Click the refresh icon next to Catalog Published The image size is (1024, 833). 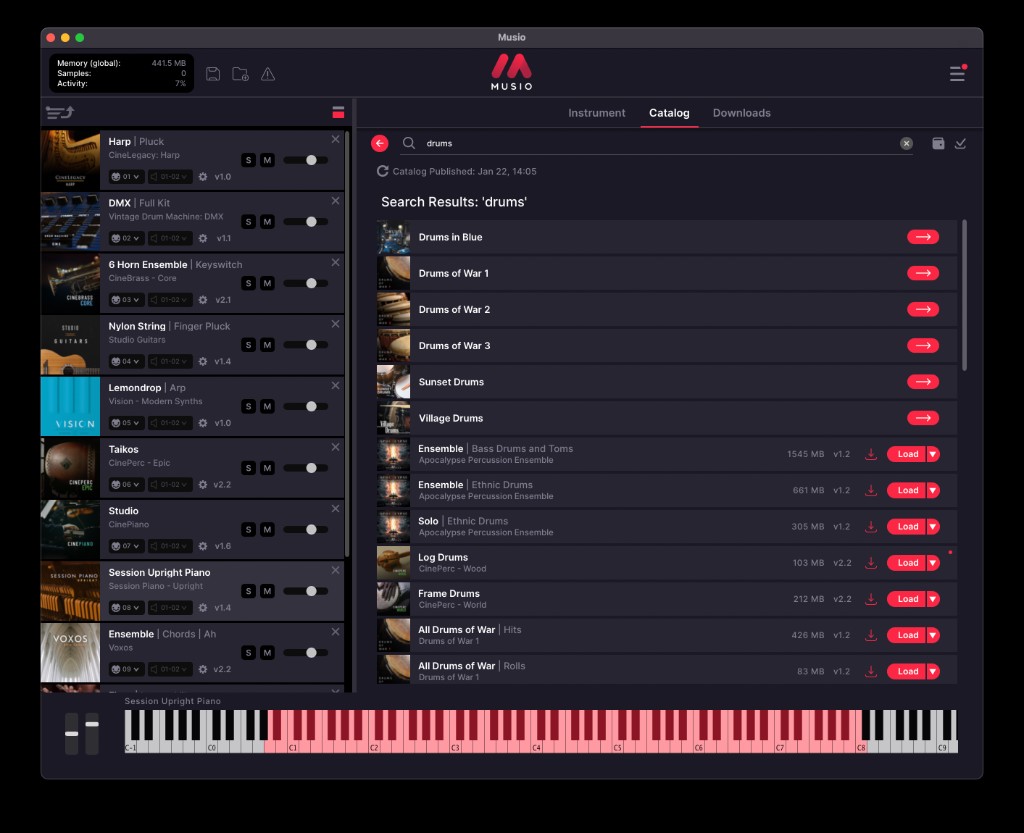383,171
